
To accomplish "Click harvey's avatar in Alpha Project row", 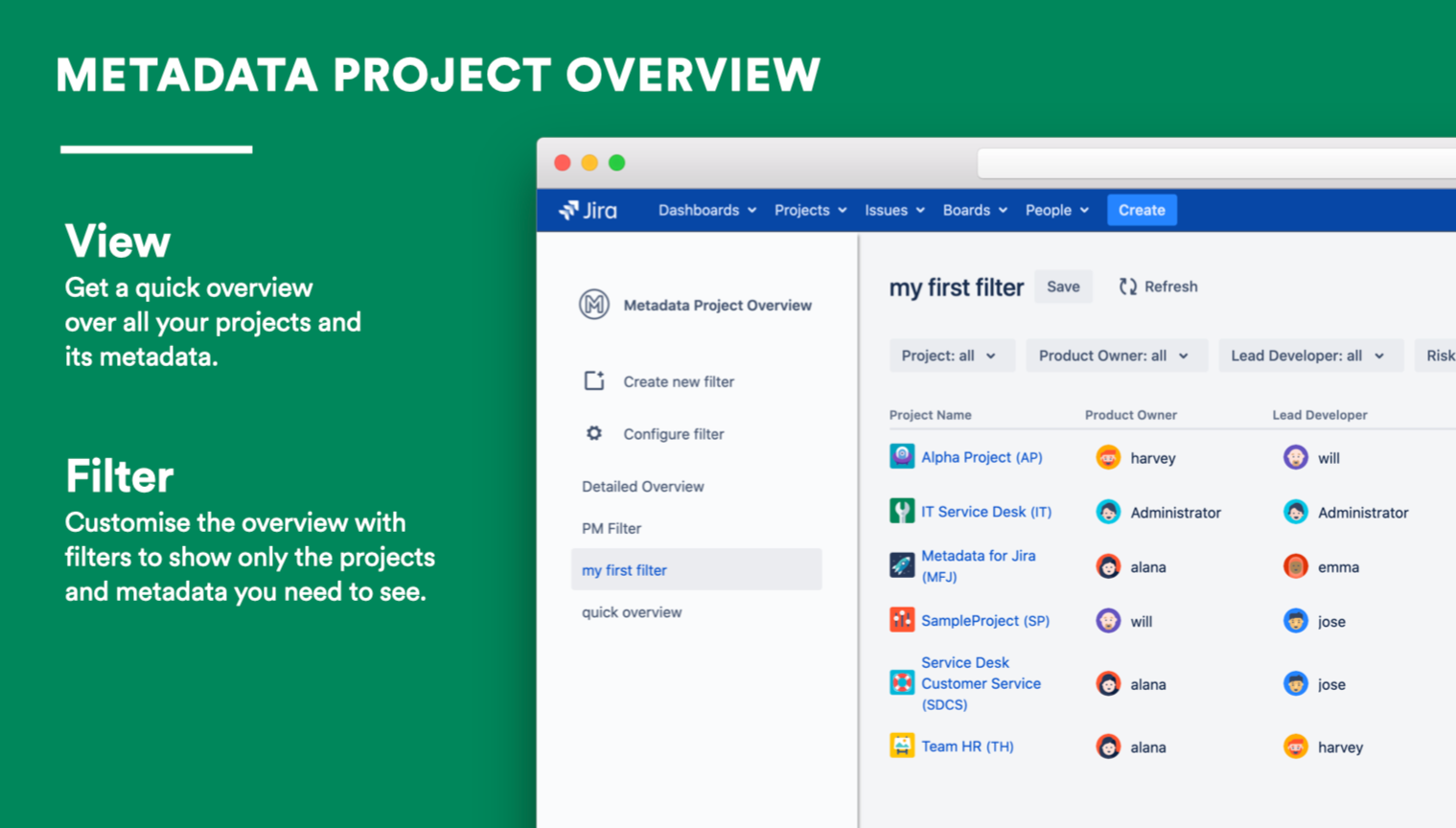I will pos(1108,457).
